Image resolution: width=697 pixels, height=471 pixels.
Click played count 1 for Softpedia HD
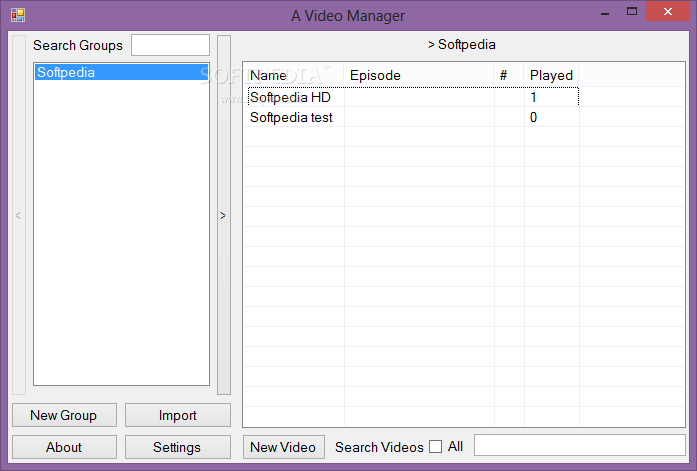[533, 97]
